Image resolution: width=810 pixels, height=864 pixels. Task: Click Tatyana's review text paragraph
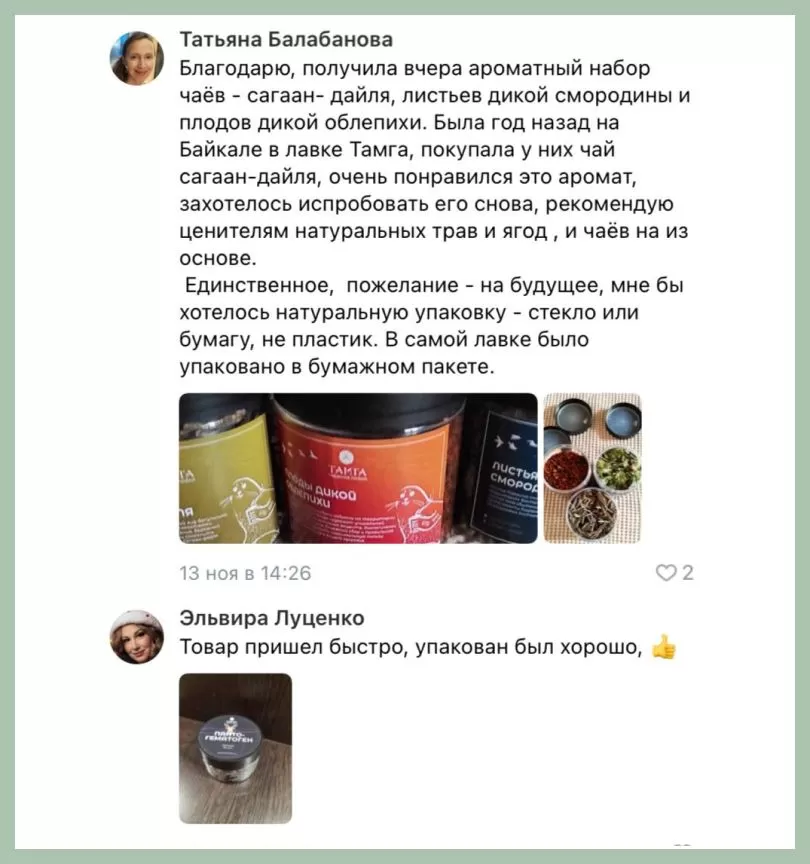434,217
